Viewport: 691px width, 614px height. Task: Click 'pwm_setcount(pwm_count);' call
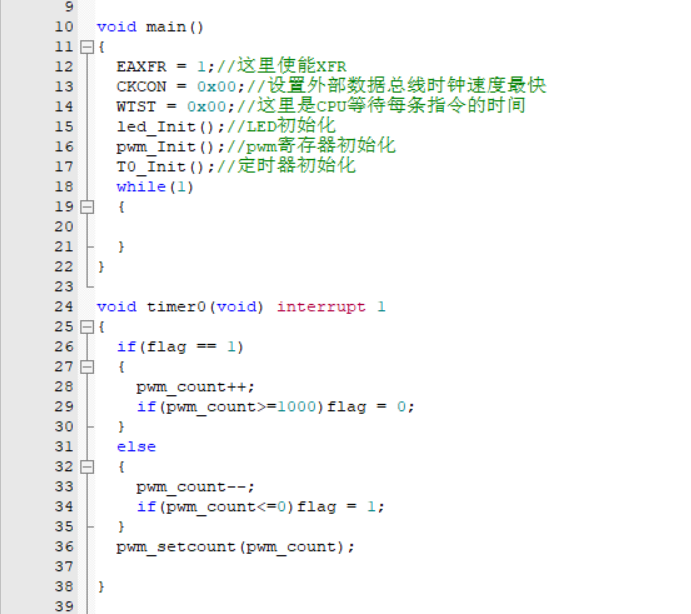pyautogui.click(x=235, y=547)
